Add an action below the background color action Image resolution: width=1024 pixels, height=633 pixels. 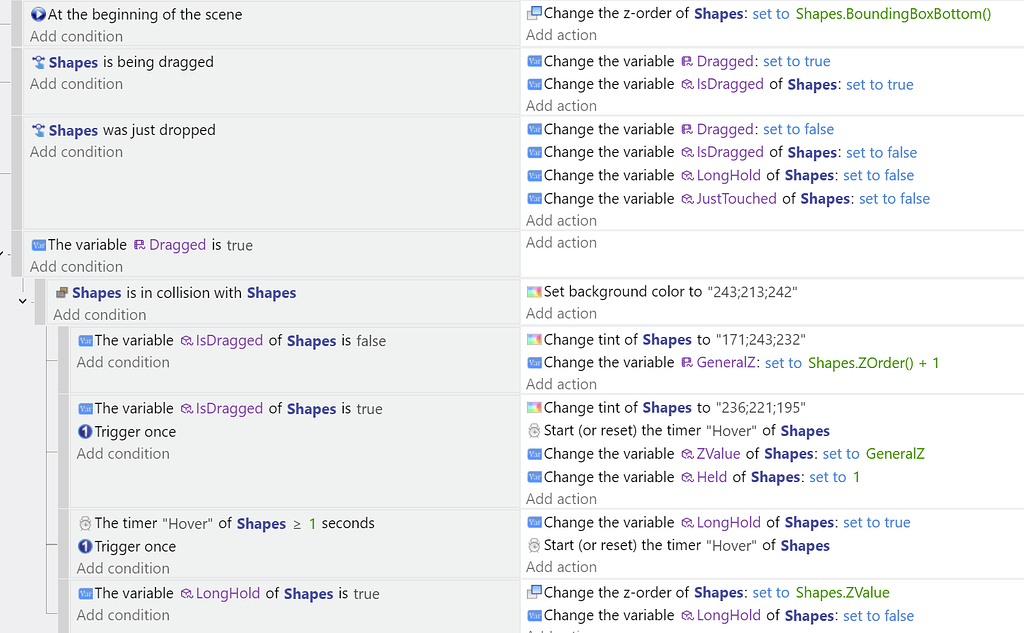561,314
